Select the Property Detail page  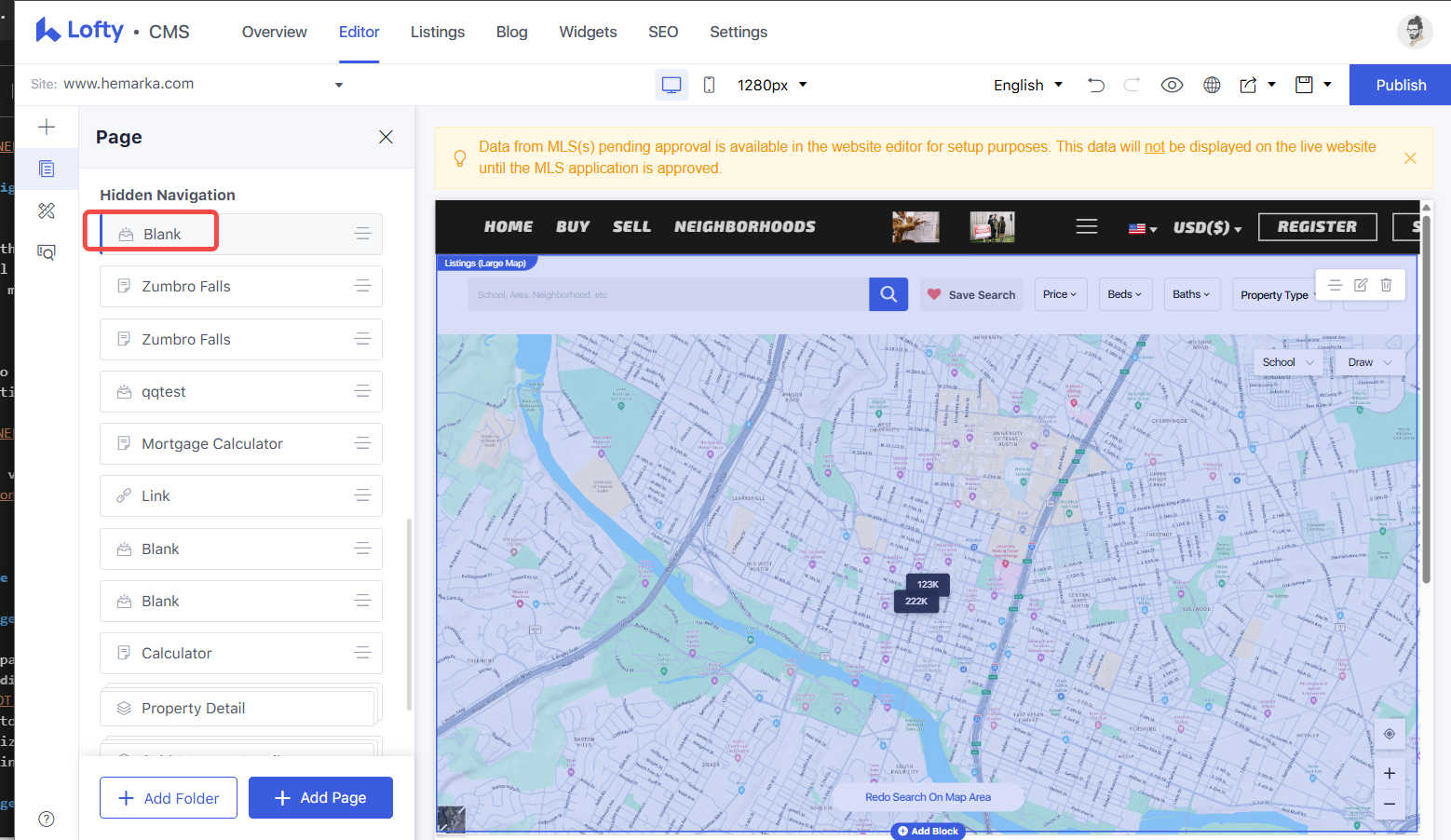pyautogui.click(x=237, y=709)
